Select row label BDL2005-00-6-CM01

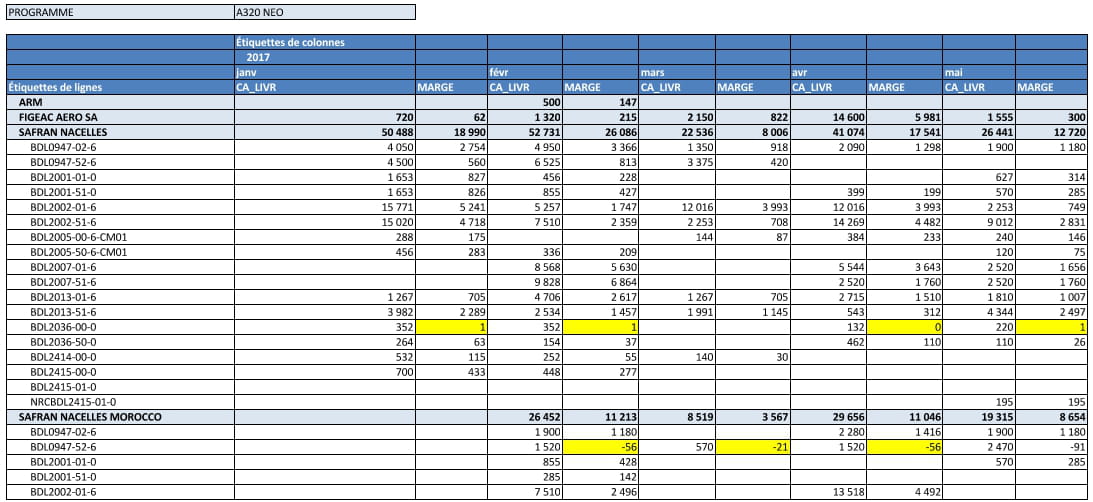(x=121, y=236)
